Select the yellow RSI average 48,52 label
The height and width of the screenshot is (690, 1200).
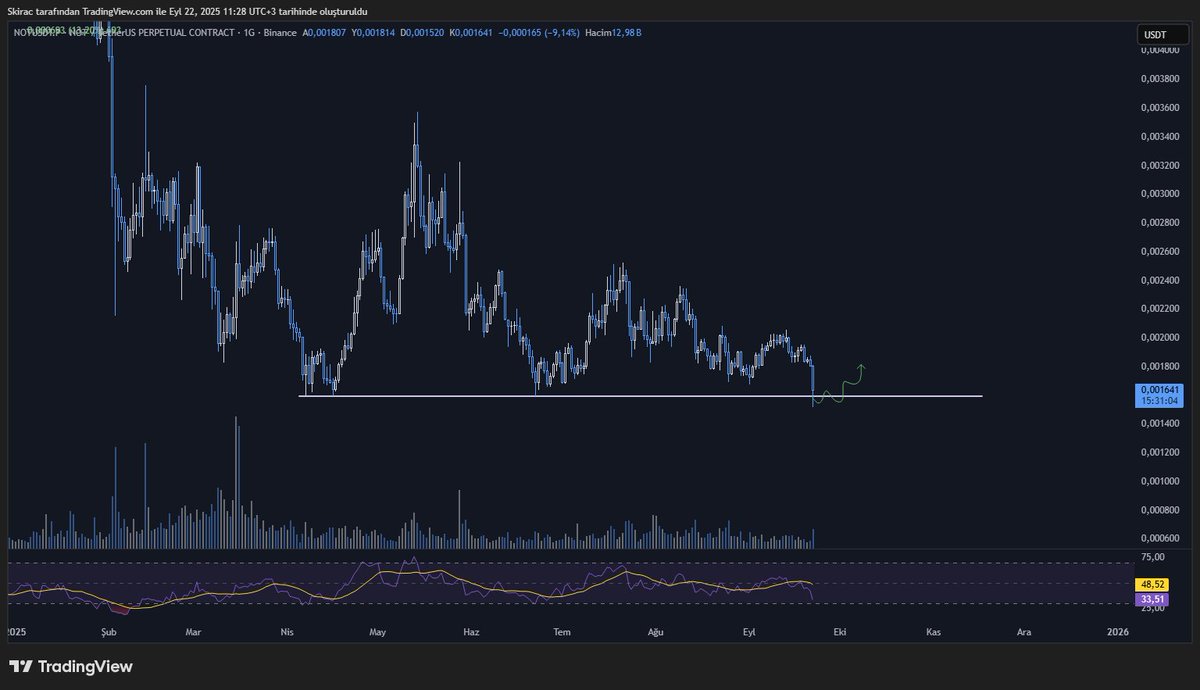1154,584
